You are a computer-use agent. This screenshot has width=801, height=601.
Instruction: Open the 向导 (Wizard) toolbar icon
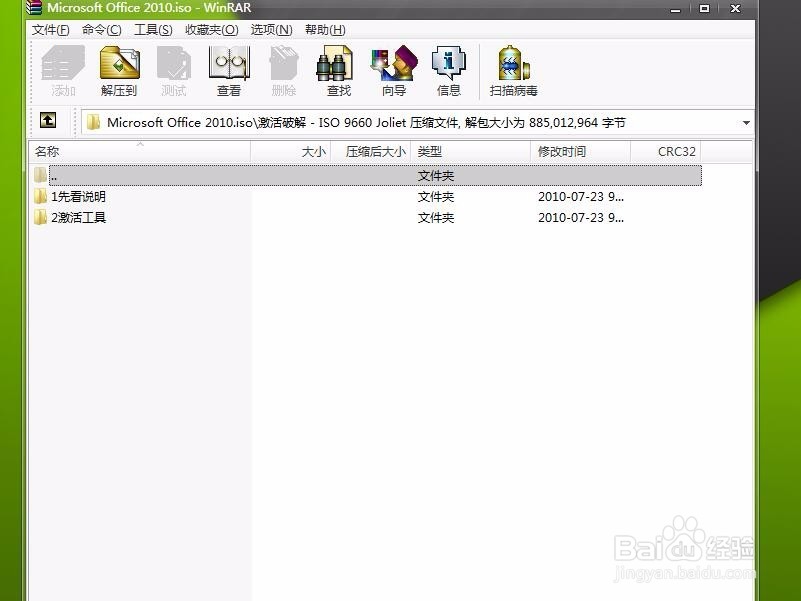394,63
